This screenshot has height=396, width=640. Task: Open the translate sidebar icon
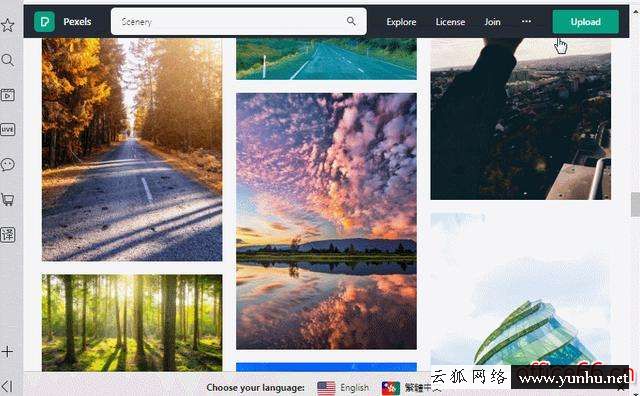pos(7,234)
